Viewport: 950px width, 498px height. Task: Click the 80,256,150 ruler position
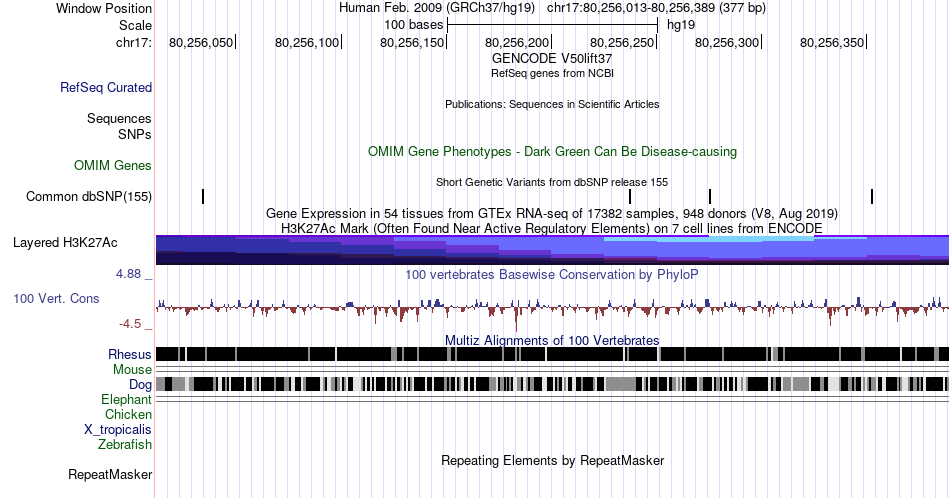pyautogui.click(x=412, y=42)
